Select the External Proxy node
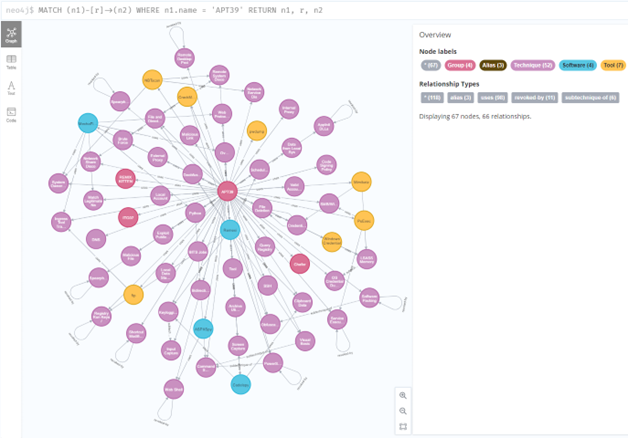This screenshot has height=438, width=628. (x=157, y=157)
